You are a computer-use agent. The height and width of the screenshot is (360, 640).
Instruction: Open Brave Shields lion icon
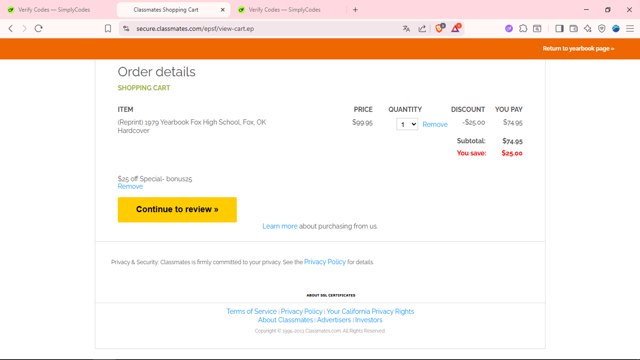coord(440,28)
